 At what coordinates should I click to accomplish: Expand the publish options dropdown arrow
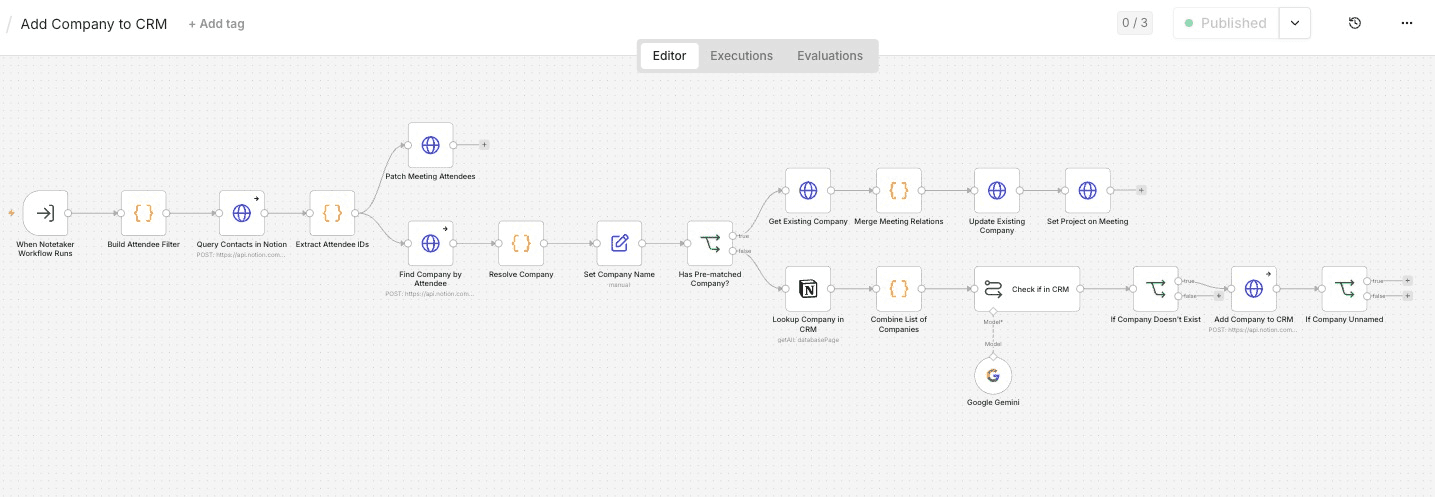pyautogui.click(x=1295, y=23)
